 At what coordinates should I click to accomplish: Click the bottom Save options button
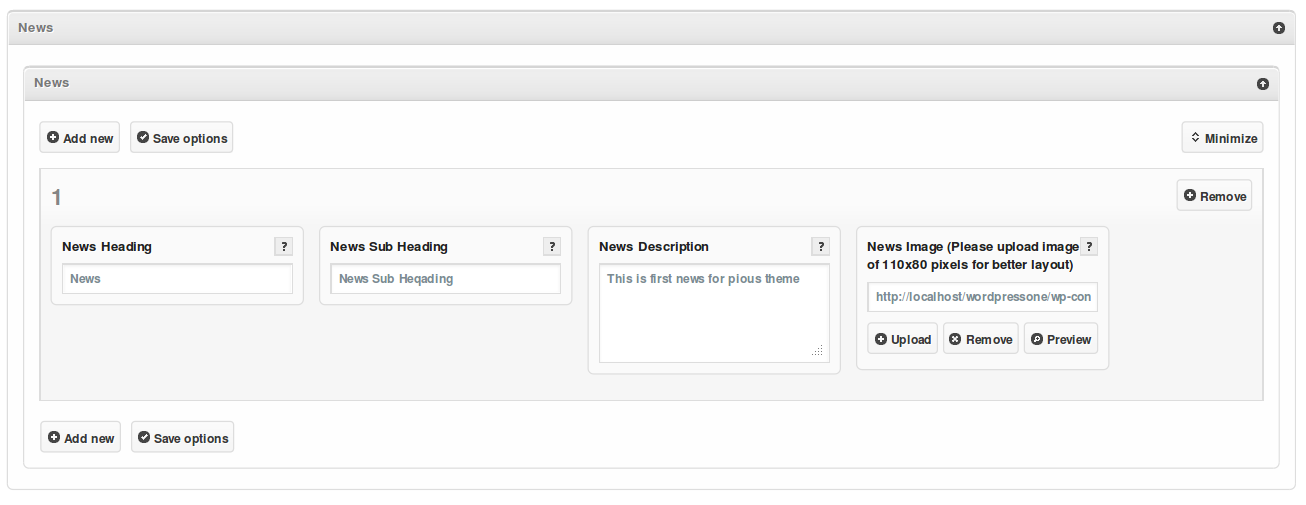click(182, 438)
